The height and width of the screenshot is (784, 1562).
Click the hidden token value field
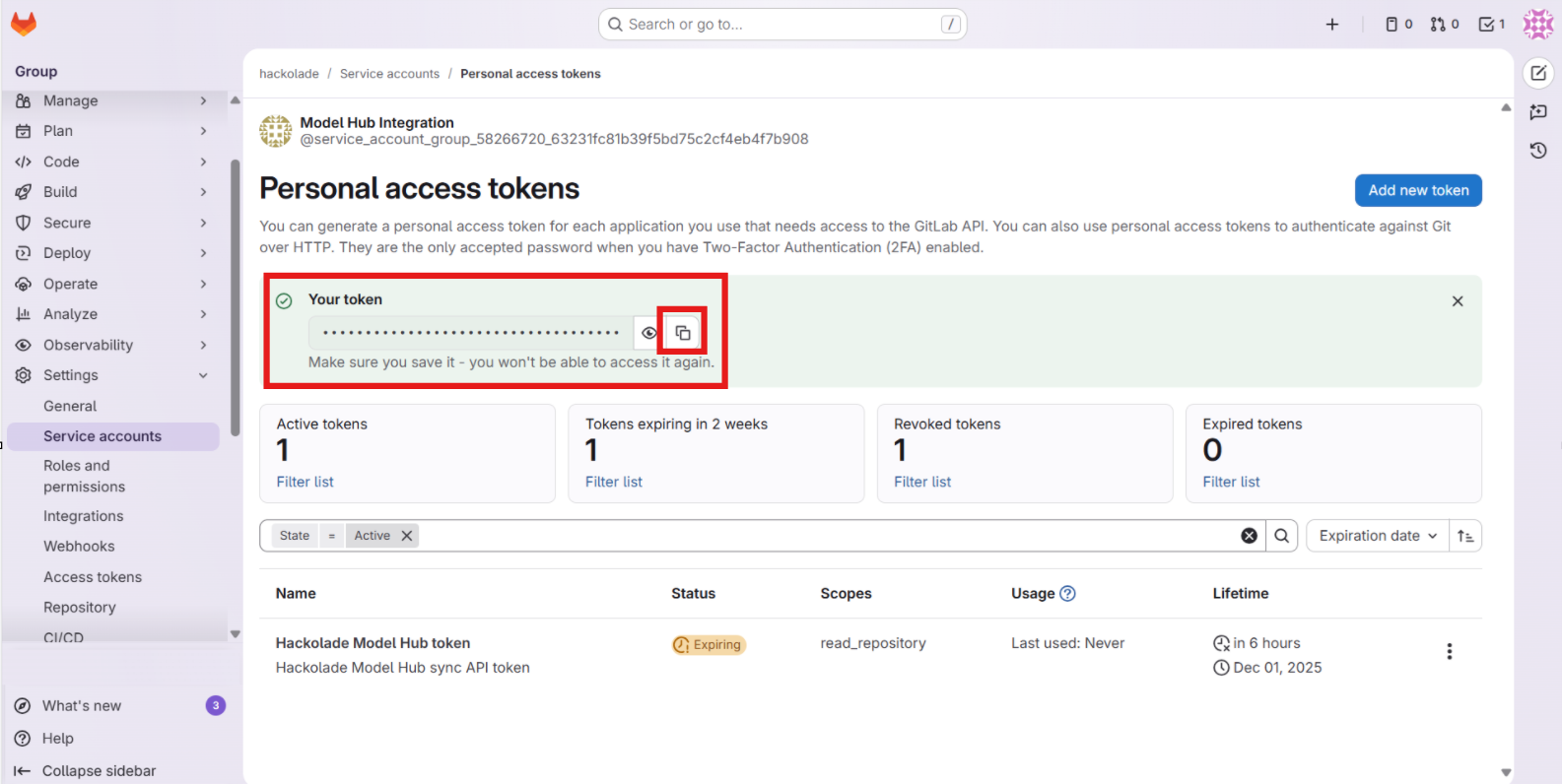coord(471,333)
